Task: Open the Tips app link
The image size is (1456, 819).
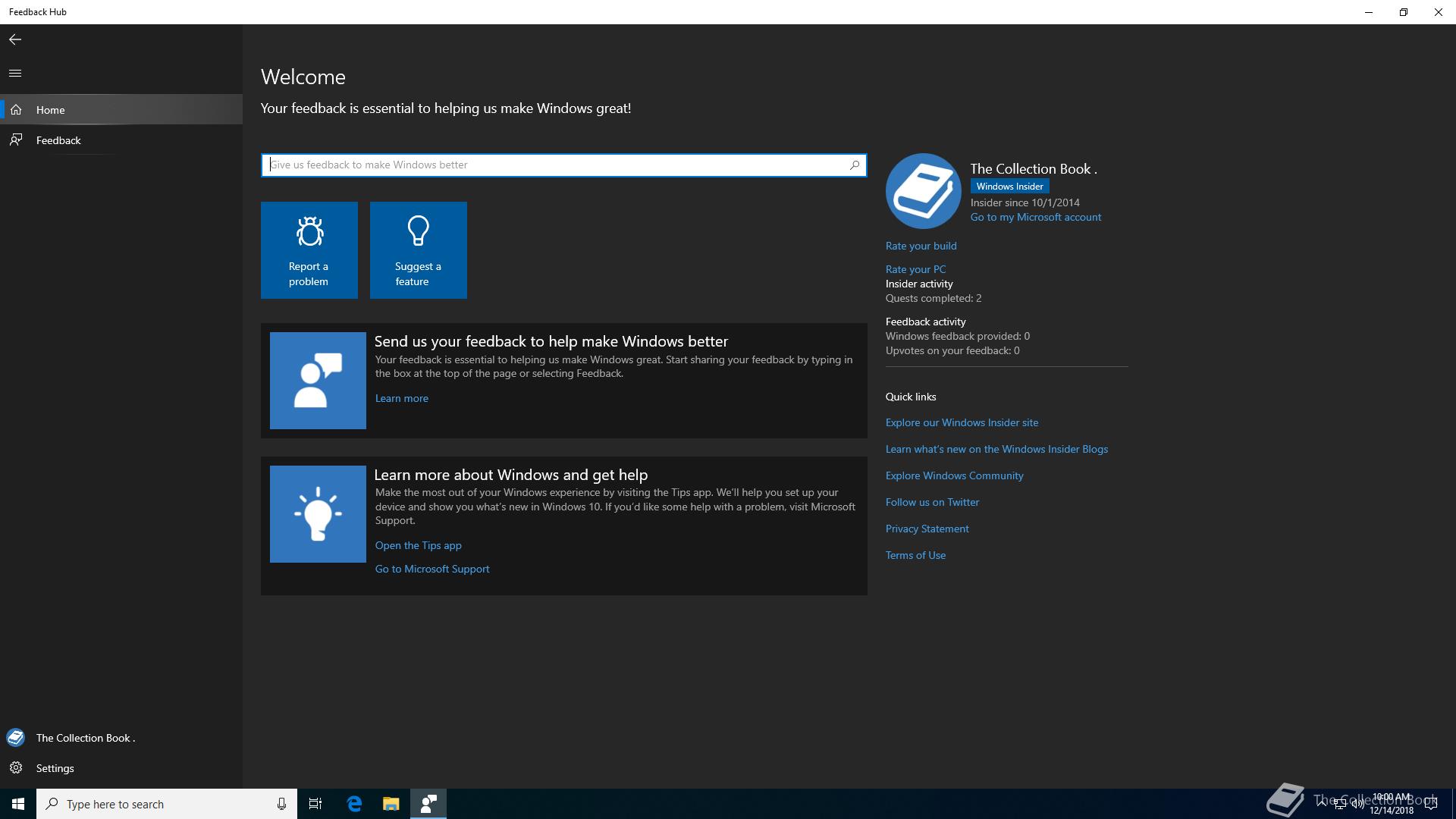Action: [x=419, y=545]
